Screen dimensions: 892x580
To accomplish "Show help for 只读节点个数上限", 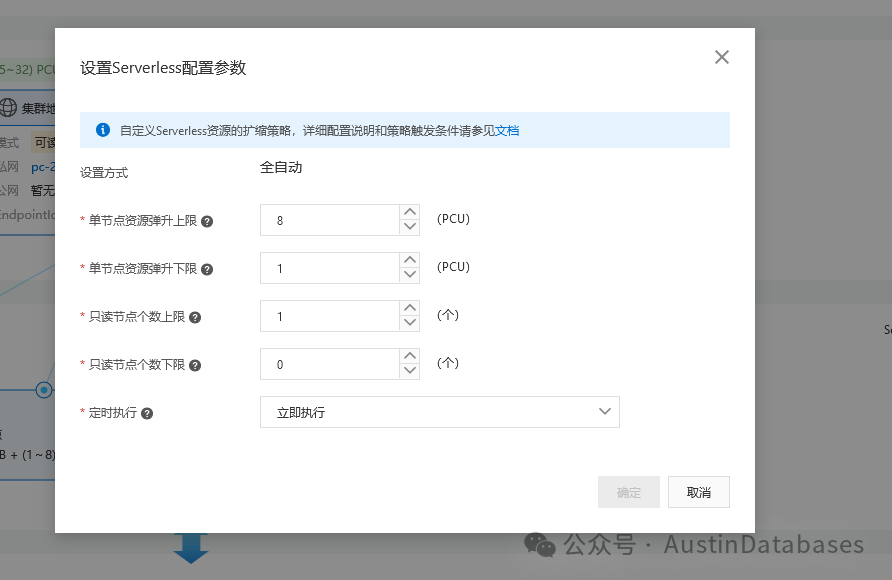I will click(195, 317).
